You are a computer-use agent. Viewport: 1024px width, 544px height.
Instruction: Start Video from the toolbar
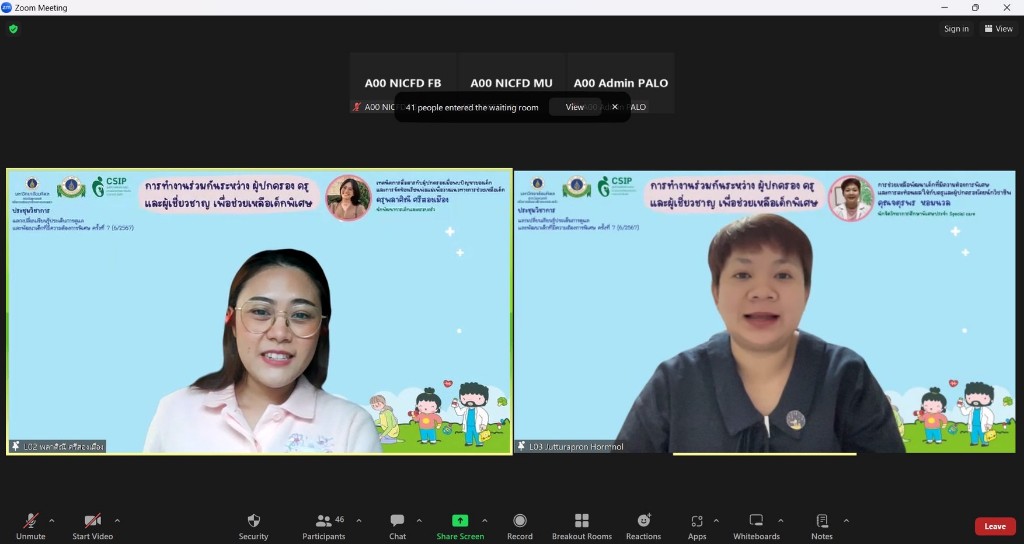pos(93,526)
